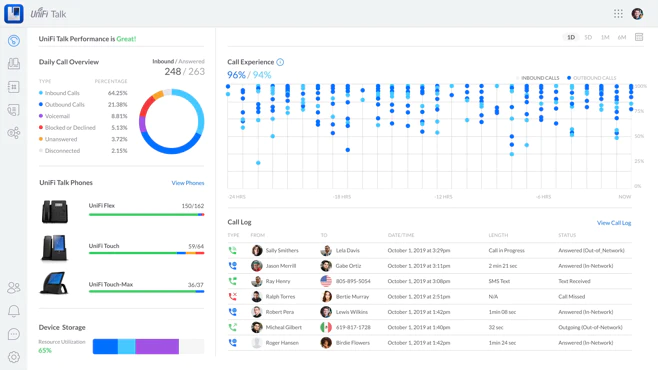This screenshot has width=658, height=370.
Task: Open the user profile avatar
Action: click(637, 14)
